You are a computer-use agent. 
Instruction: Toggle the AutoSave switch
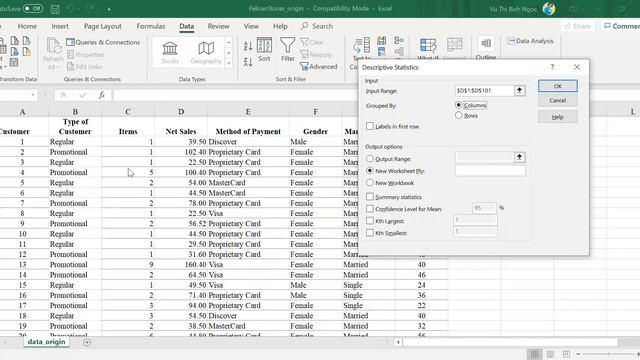click(x=33, y=9)
